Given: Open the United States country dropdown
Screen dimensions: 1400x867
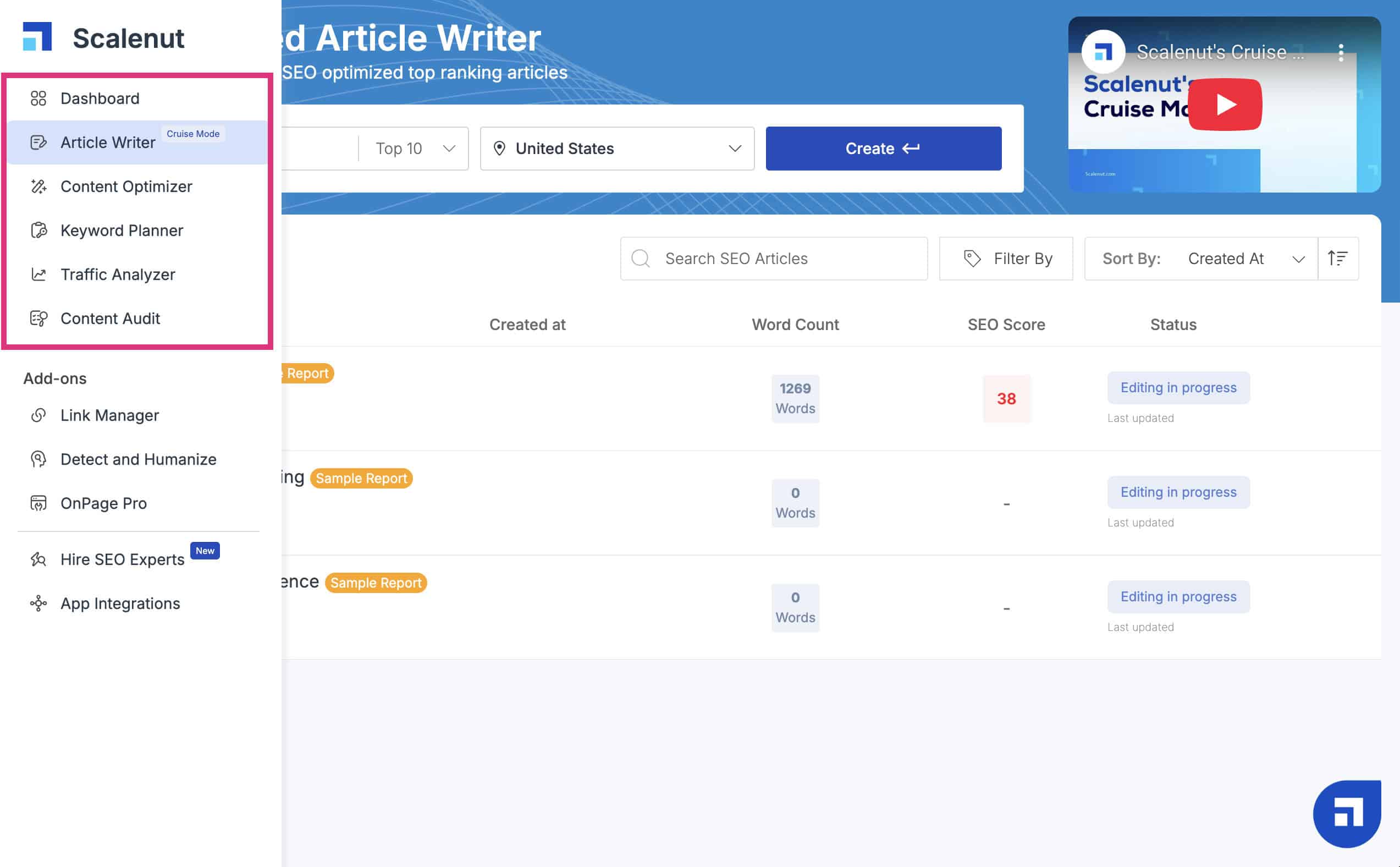Looking at the screenshot, I should coord(617,149).
